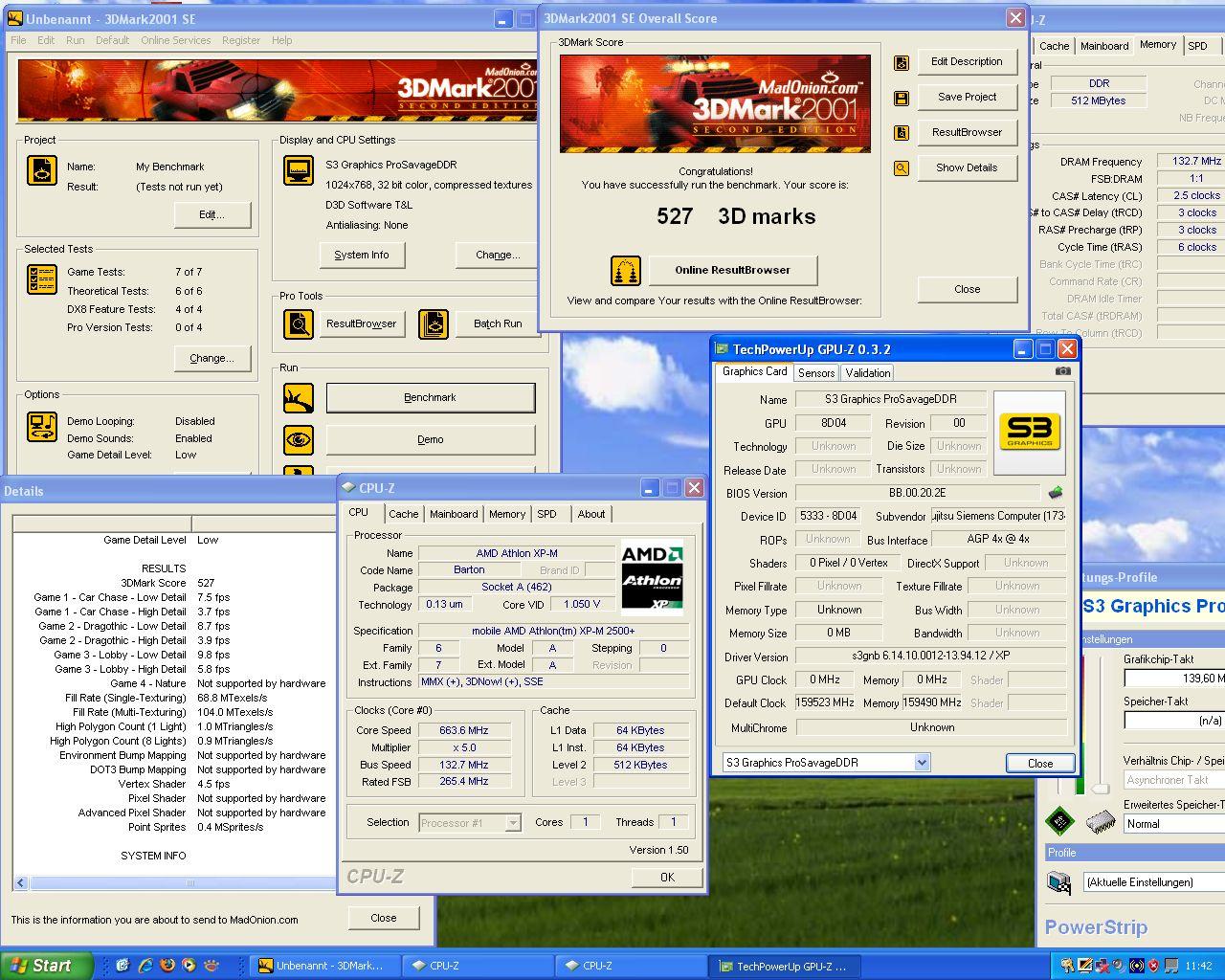This screenshot has width=1225, height=980.
Task: Click the Benchmark run icon beside Benchmark button
Action: pyautogui.click(x=299, y=397)
